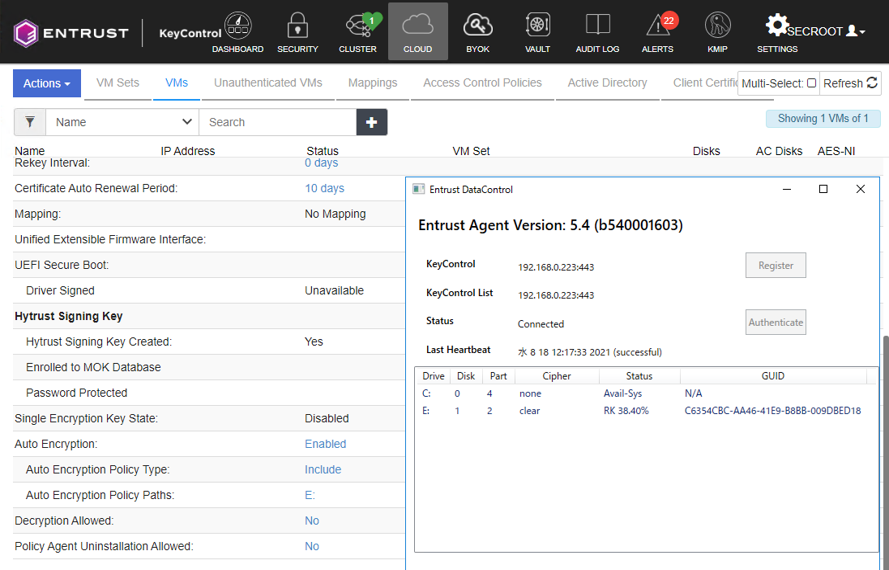Click the Drive column header
Image resolution: width=889 pixels, height=570 pixels.
433,376
